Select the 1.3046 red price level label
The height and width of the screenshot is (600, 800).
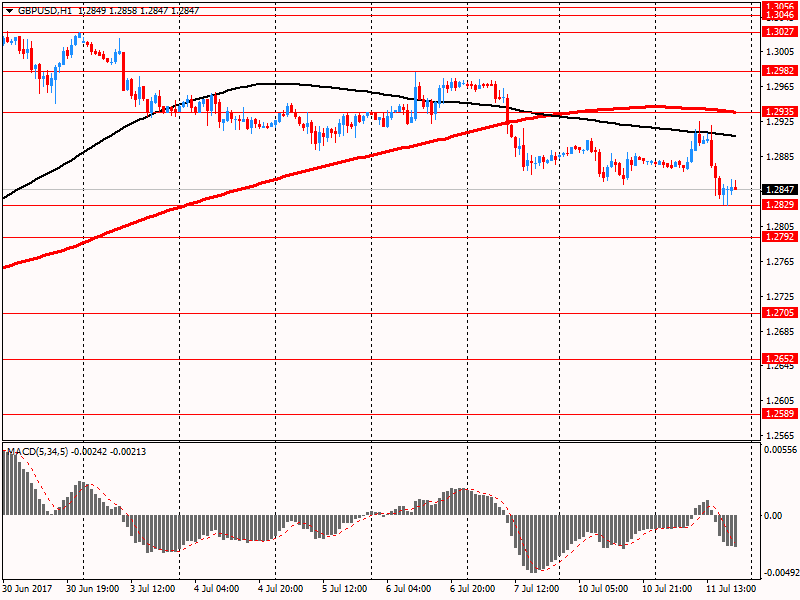click(780, 15)
